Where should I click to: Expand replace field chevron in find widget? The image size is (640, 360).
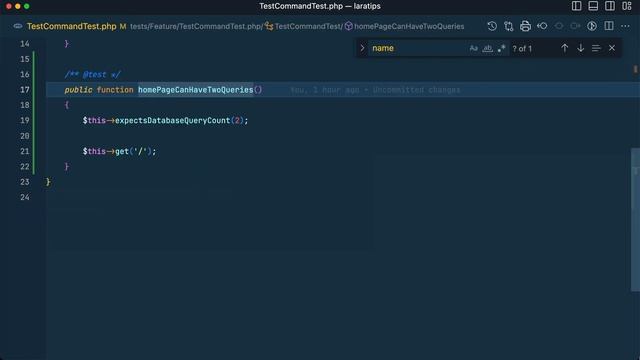coord(362,48)
